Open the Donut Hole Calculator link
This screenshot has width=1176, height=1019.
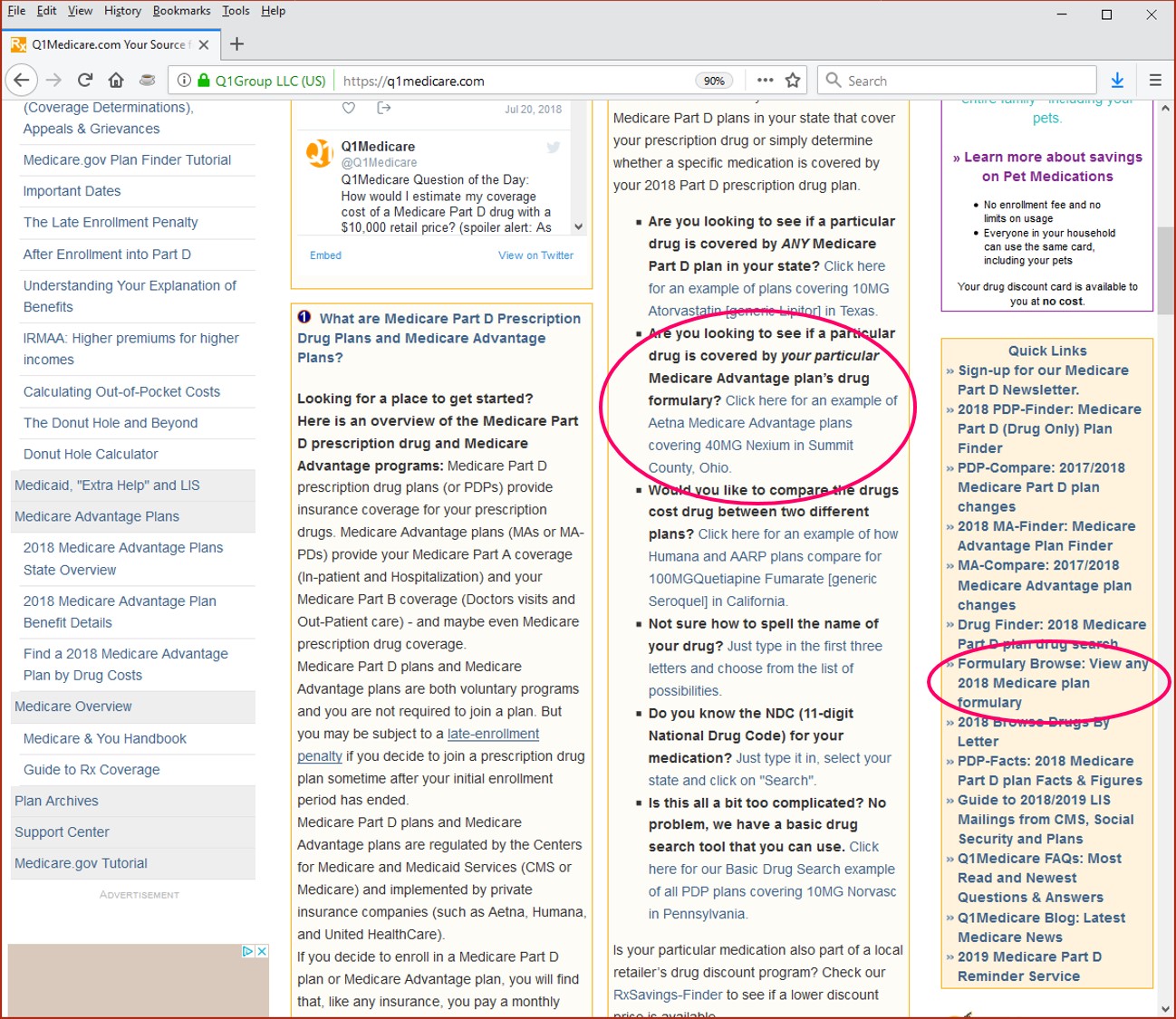[91, 454]
